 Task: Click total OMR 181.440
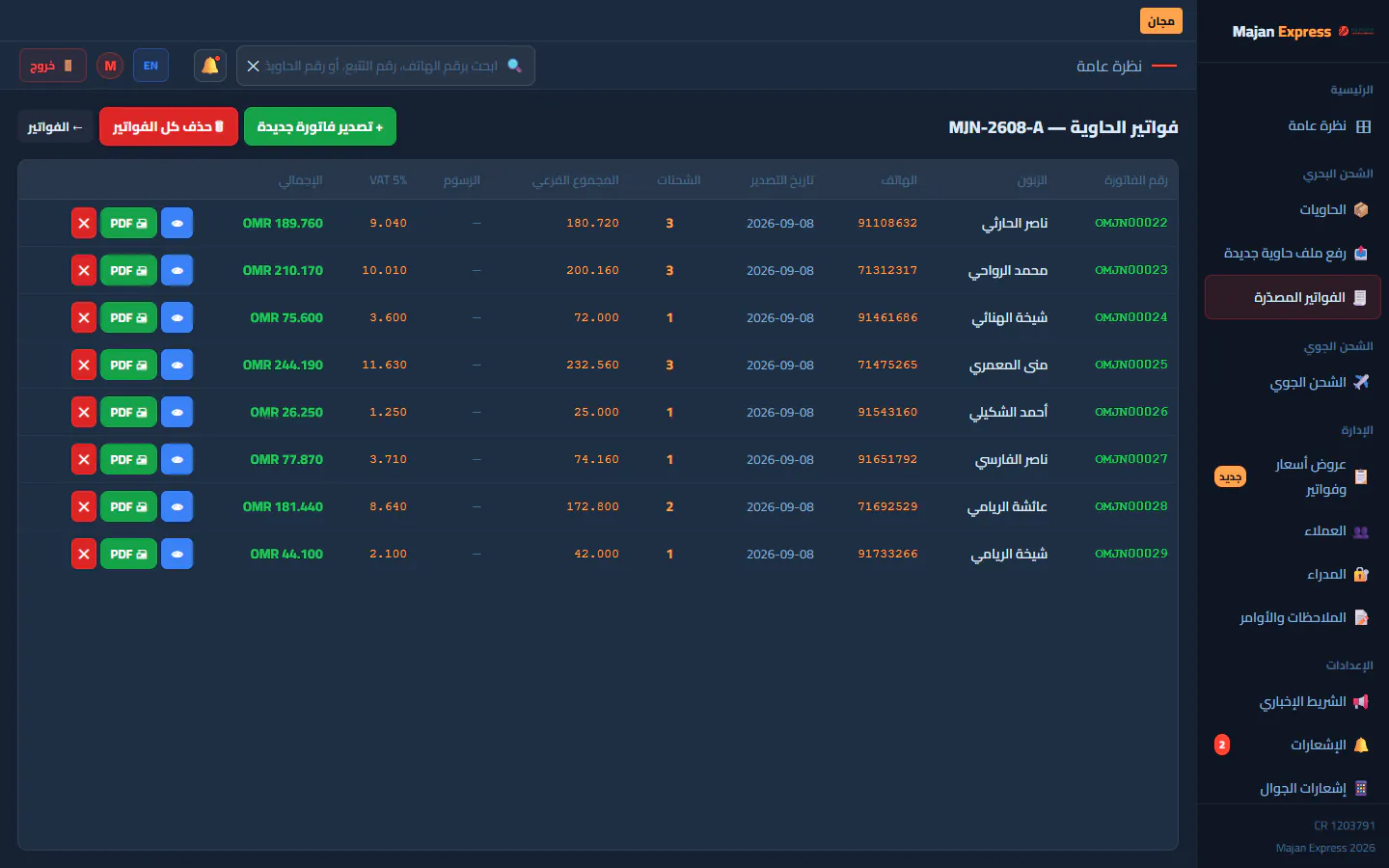click(283, 506)
